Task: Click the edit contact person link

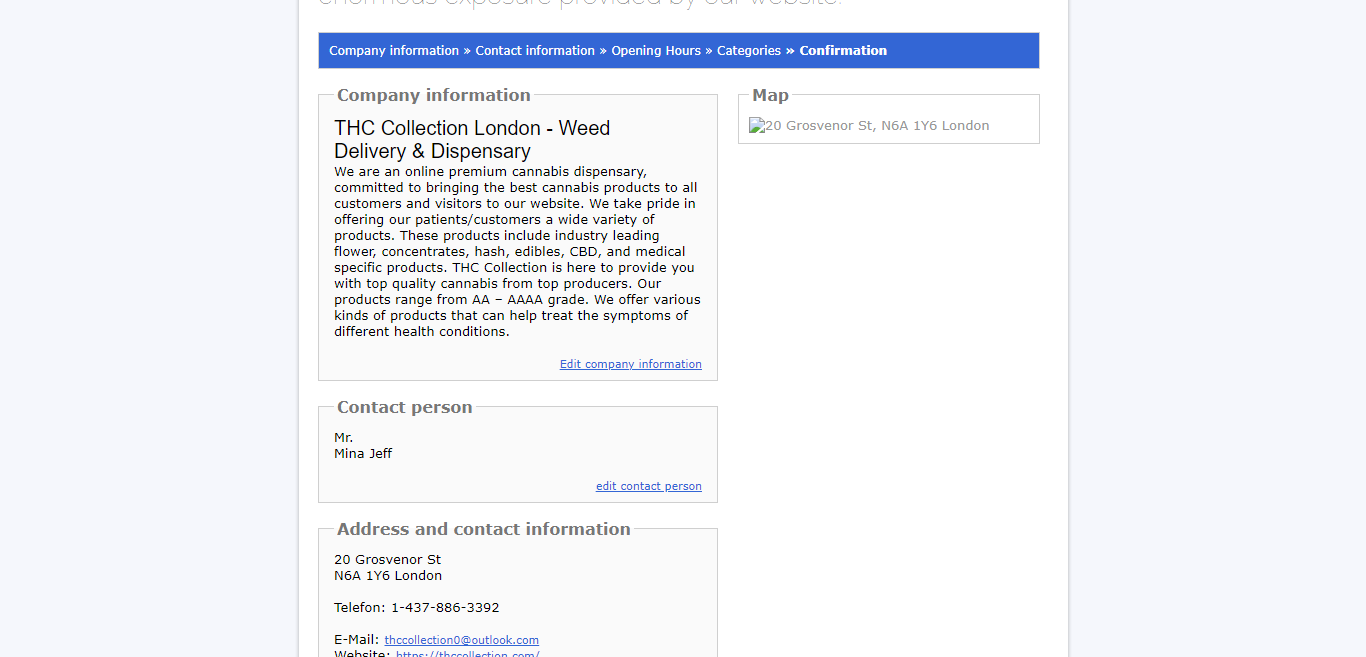Action: click(648, 487)
